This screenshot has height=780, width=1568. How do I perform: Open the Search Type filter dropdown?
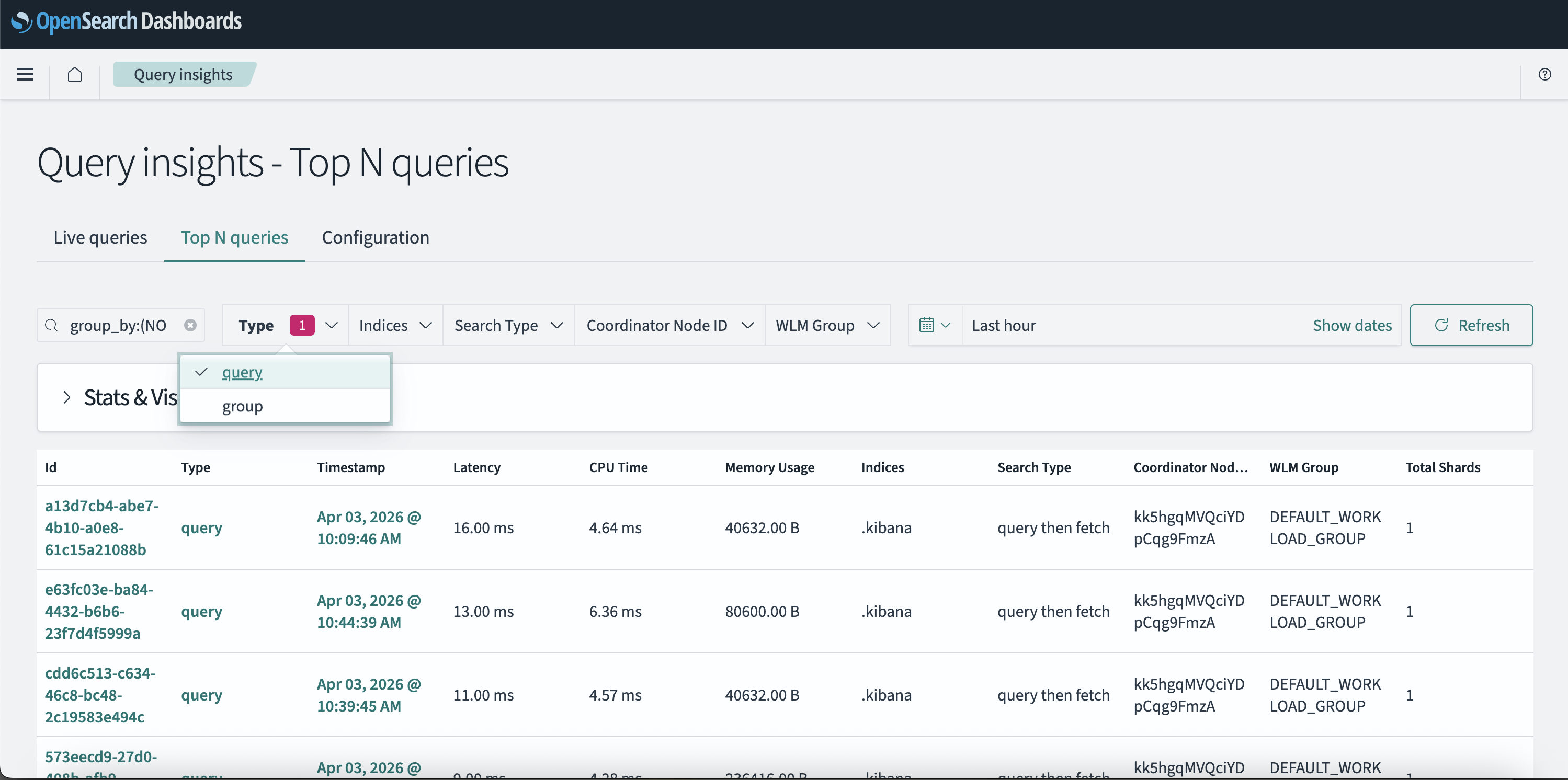click(509, 326)
